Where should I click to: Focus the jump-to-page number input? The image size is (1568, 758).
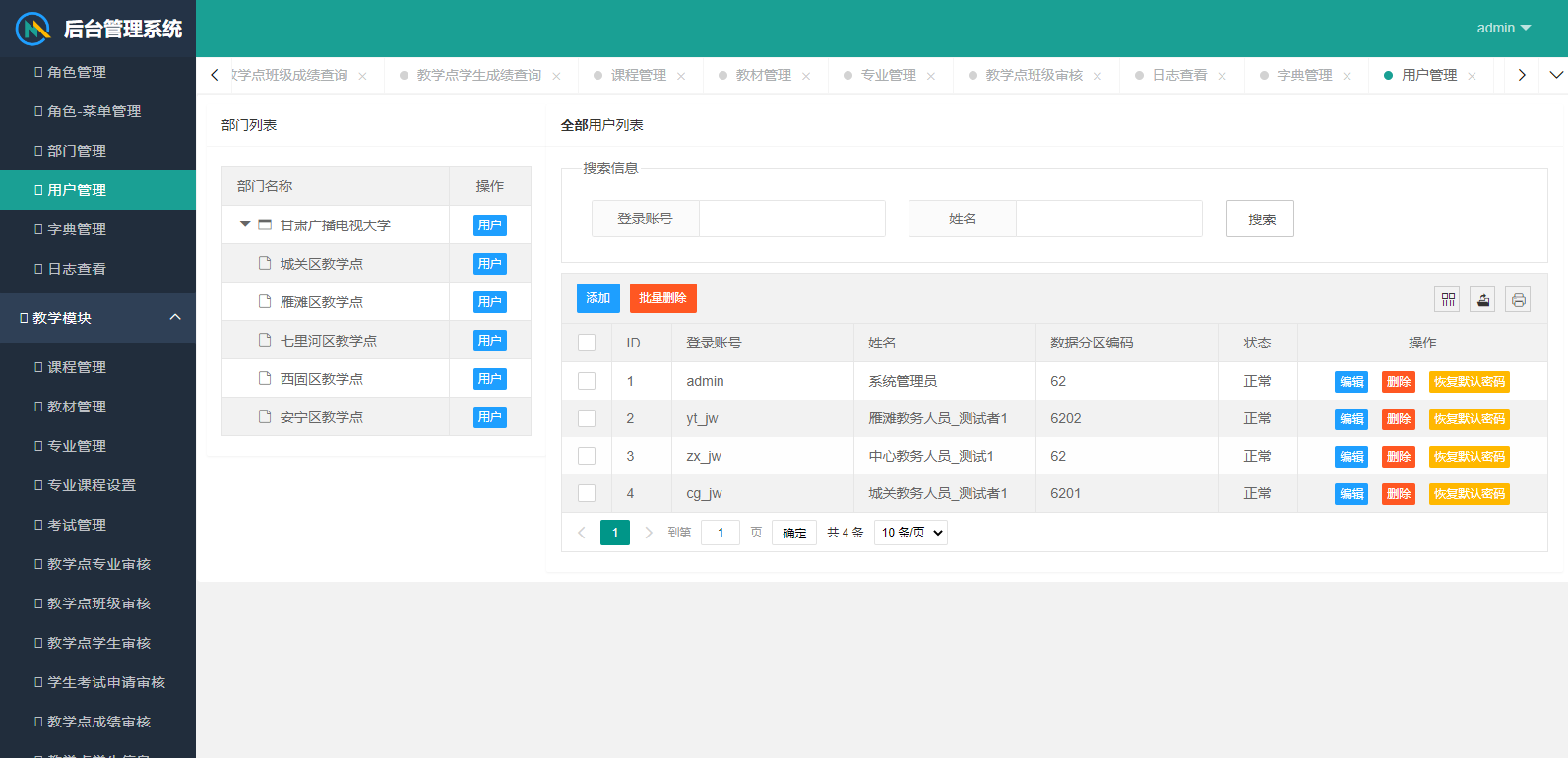click(x=721, y=533)
